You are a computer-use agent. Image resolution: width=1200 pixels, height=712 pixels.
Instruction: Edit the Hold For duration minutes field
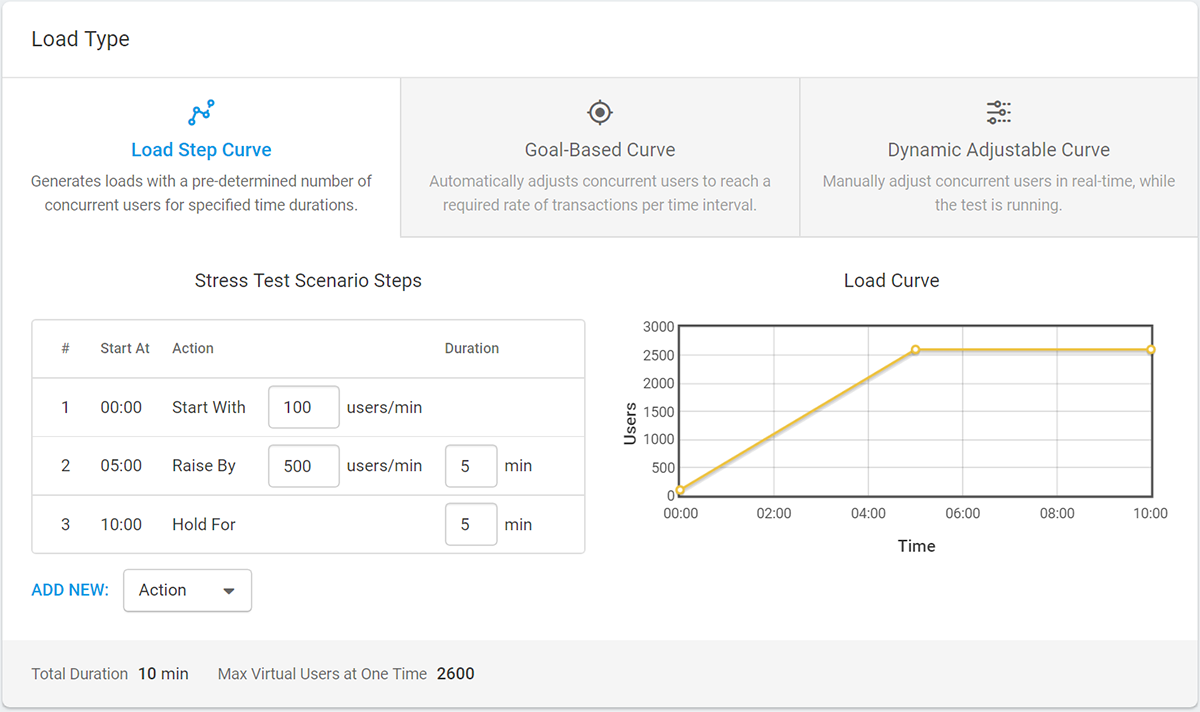471,524
